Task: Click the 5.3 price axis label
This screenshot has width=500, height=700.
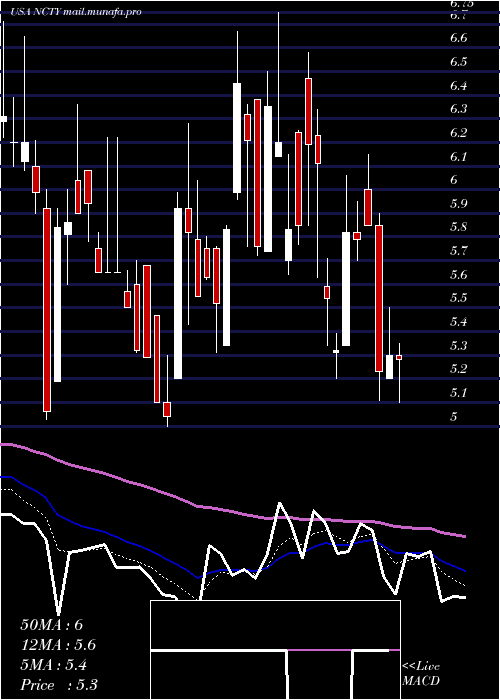Action: click(x=458, y=346)
